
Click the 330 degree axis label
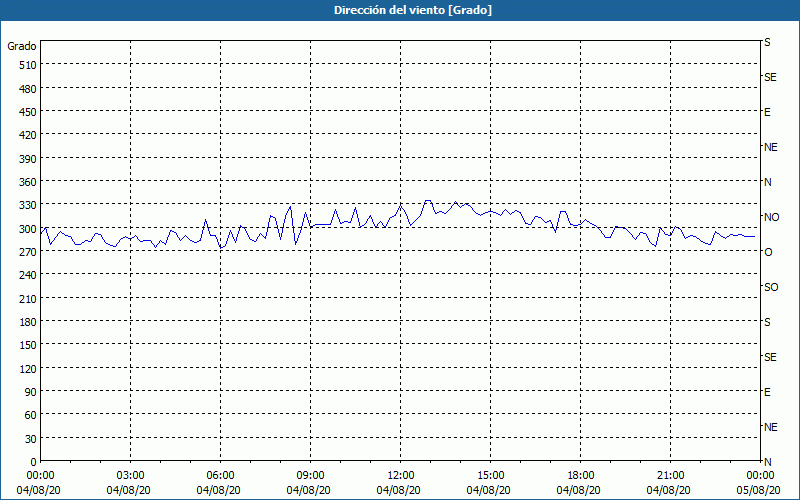(29, 205)
